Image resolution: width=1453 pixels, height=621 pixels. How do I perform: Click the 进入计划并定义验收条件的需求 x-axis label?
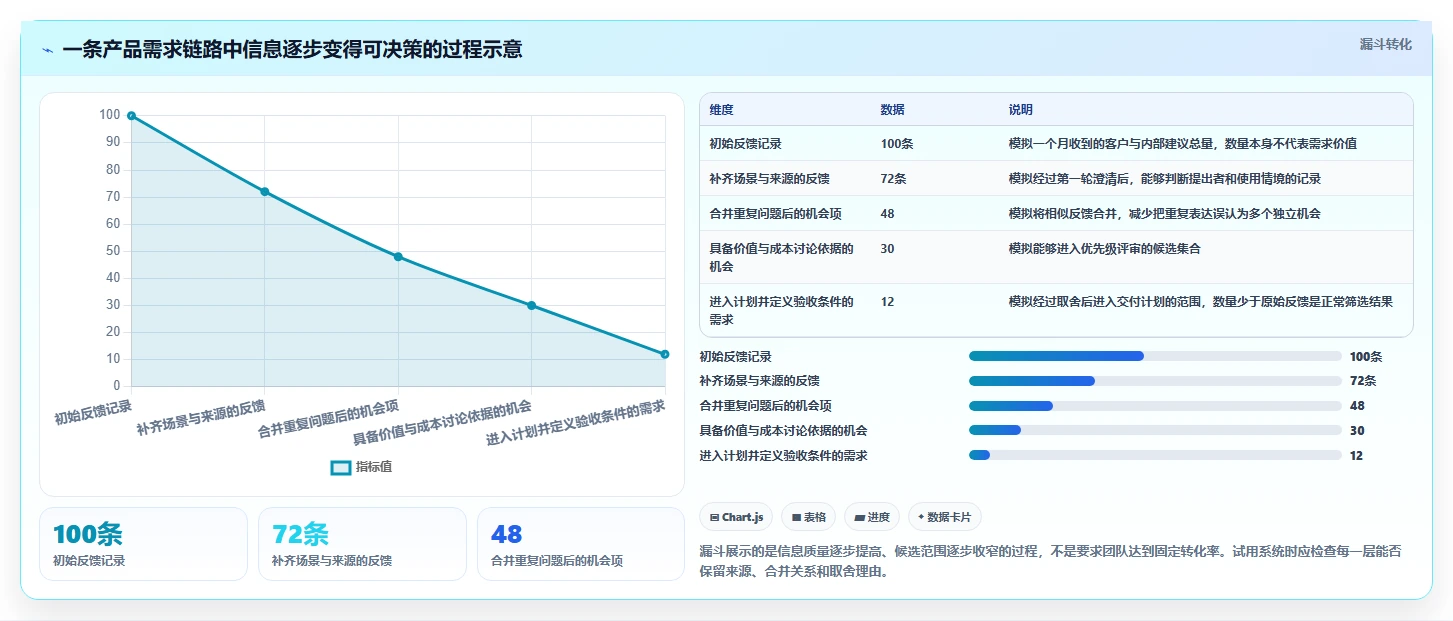(576, 424)
